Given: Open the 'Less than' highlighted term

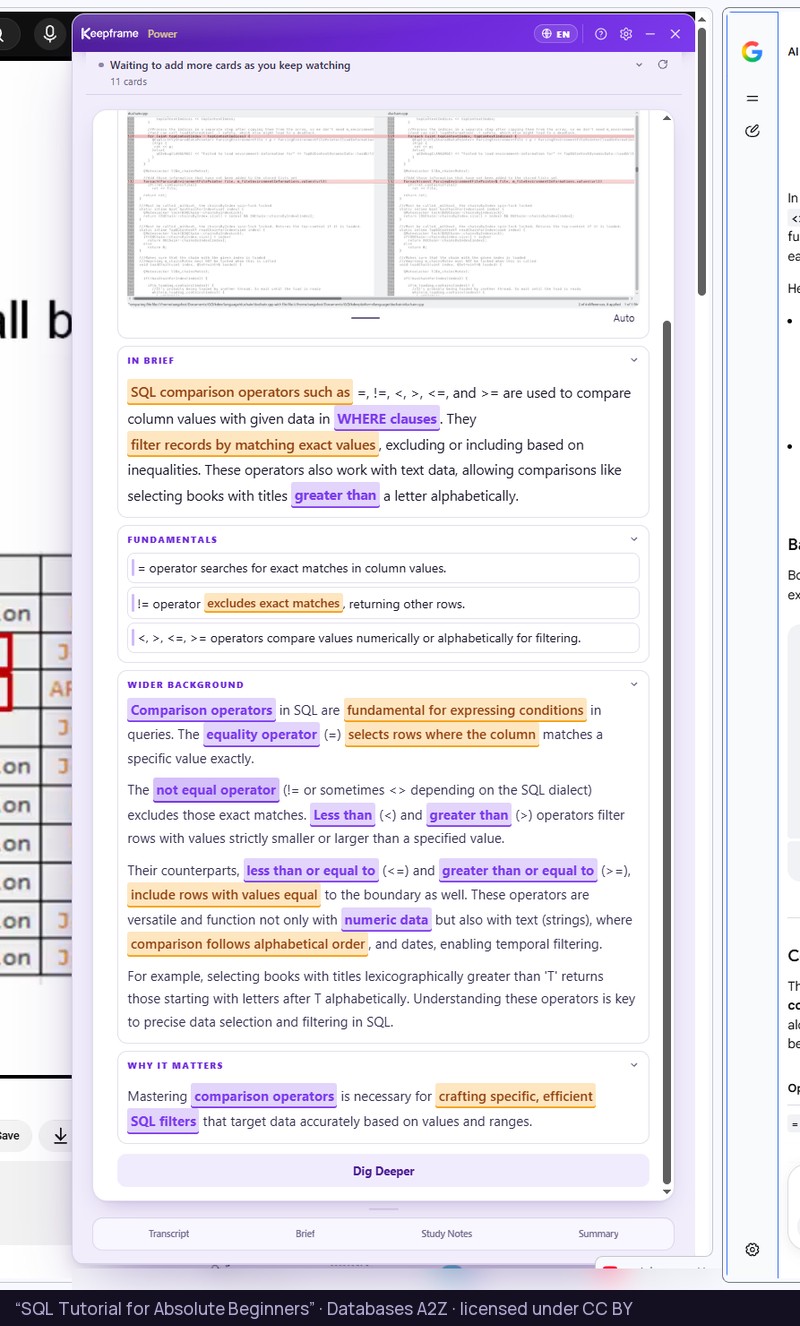Looking at the screenshot, I should tap(342, 815).
